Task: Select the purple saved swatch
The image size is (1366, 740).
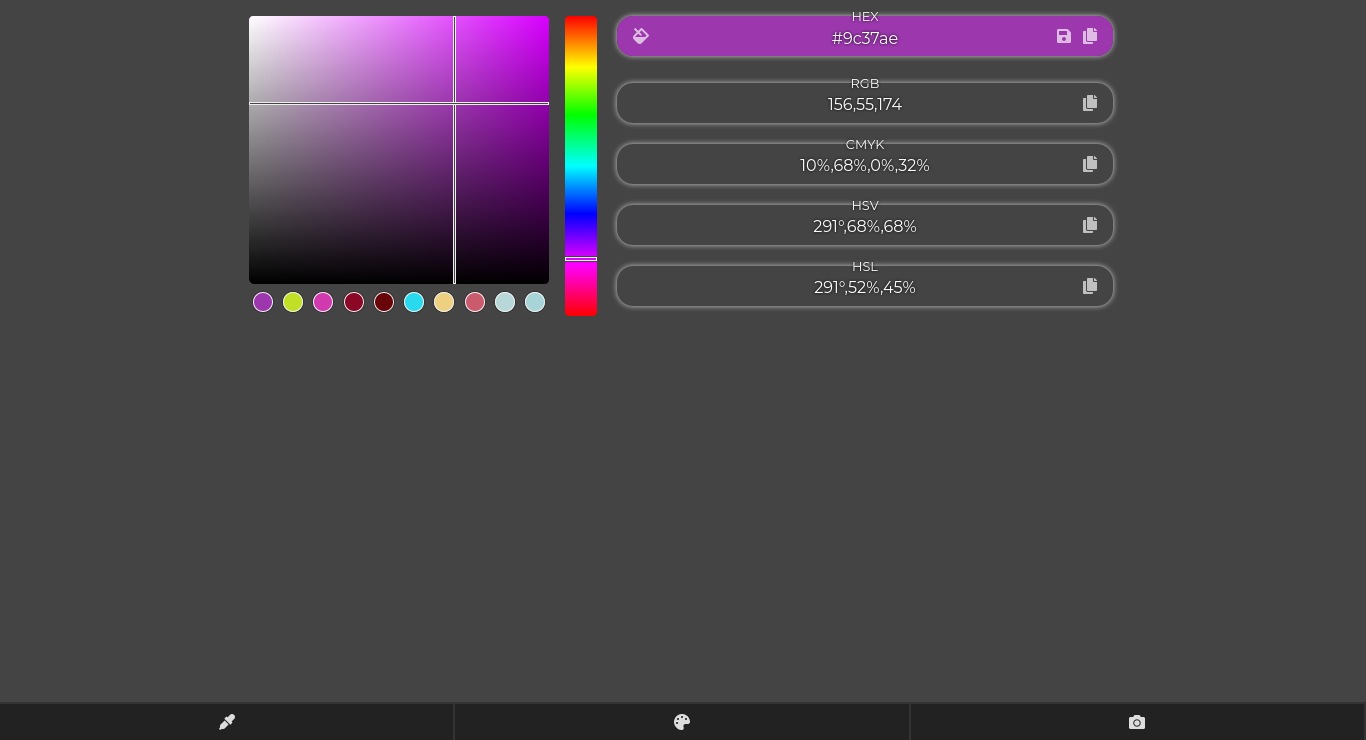Action: [x=263, y=301]
